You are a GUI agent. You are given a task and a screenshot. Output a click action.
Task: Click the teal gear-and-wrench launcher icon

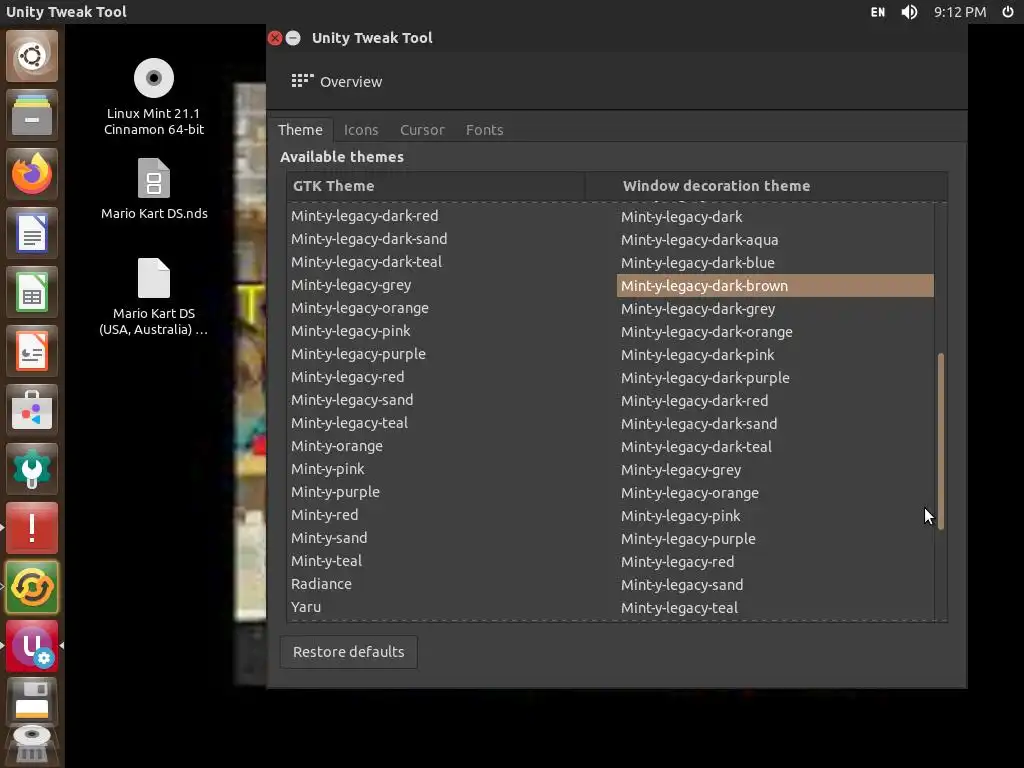point(32,469)
